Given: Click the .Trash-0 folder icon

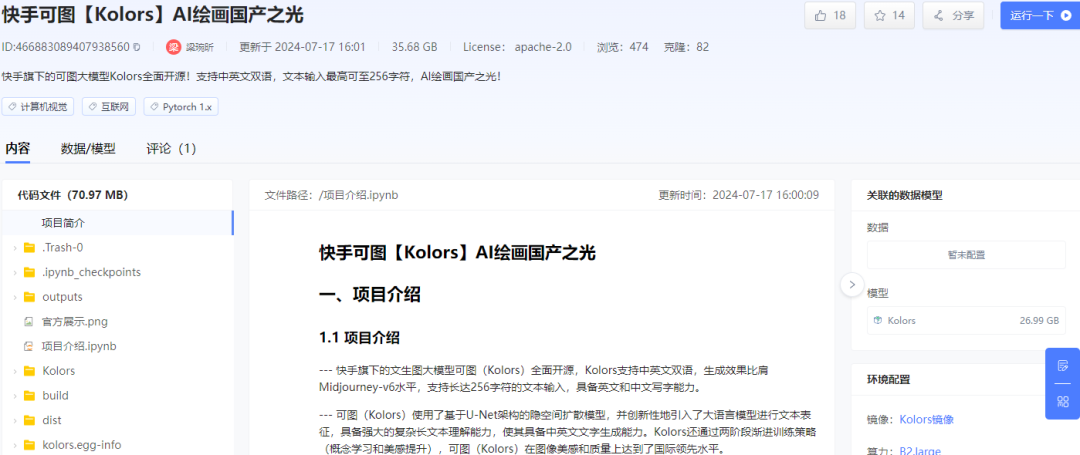Looking at the screenshot, I should [29, 248].
